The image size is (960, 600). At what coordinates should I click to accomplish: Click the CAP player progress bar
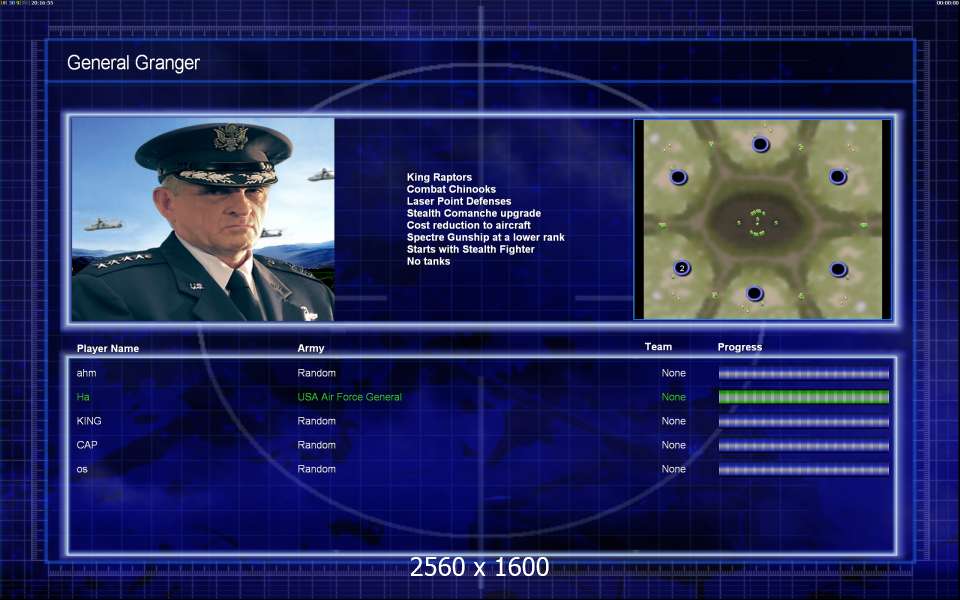(803, 445)
